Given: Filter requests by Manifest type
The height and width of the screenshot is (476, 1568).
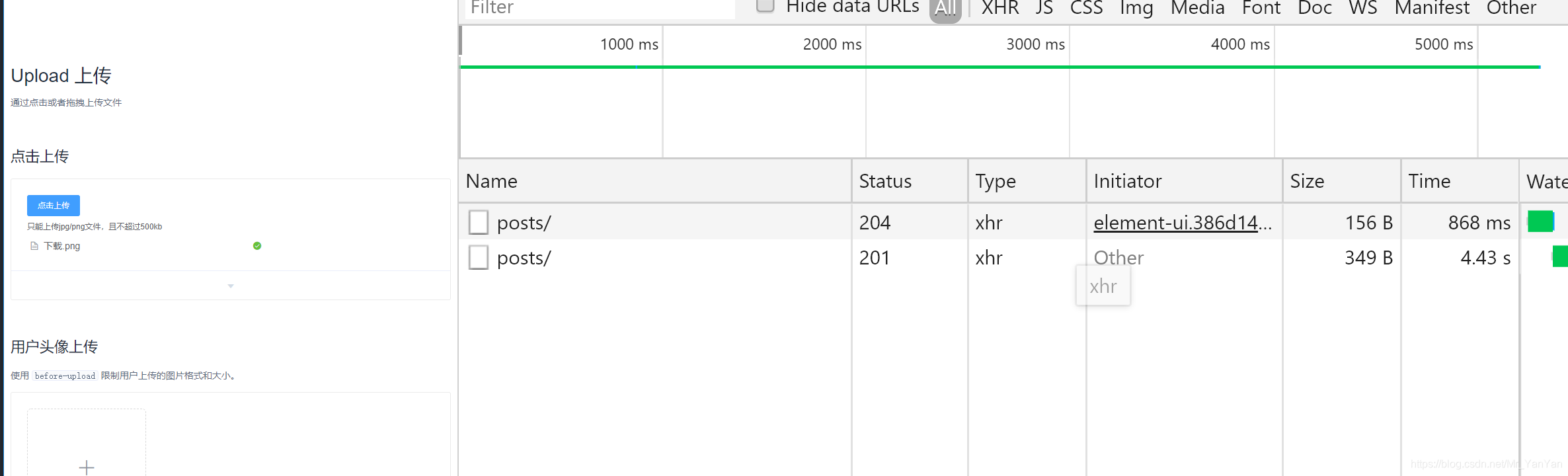Looking at the screenshot, I should click(x=1432, y=8).
